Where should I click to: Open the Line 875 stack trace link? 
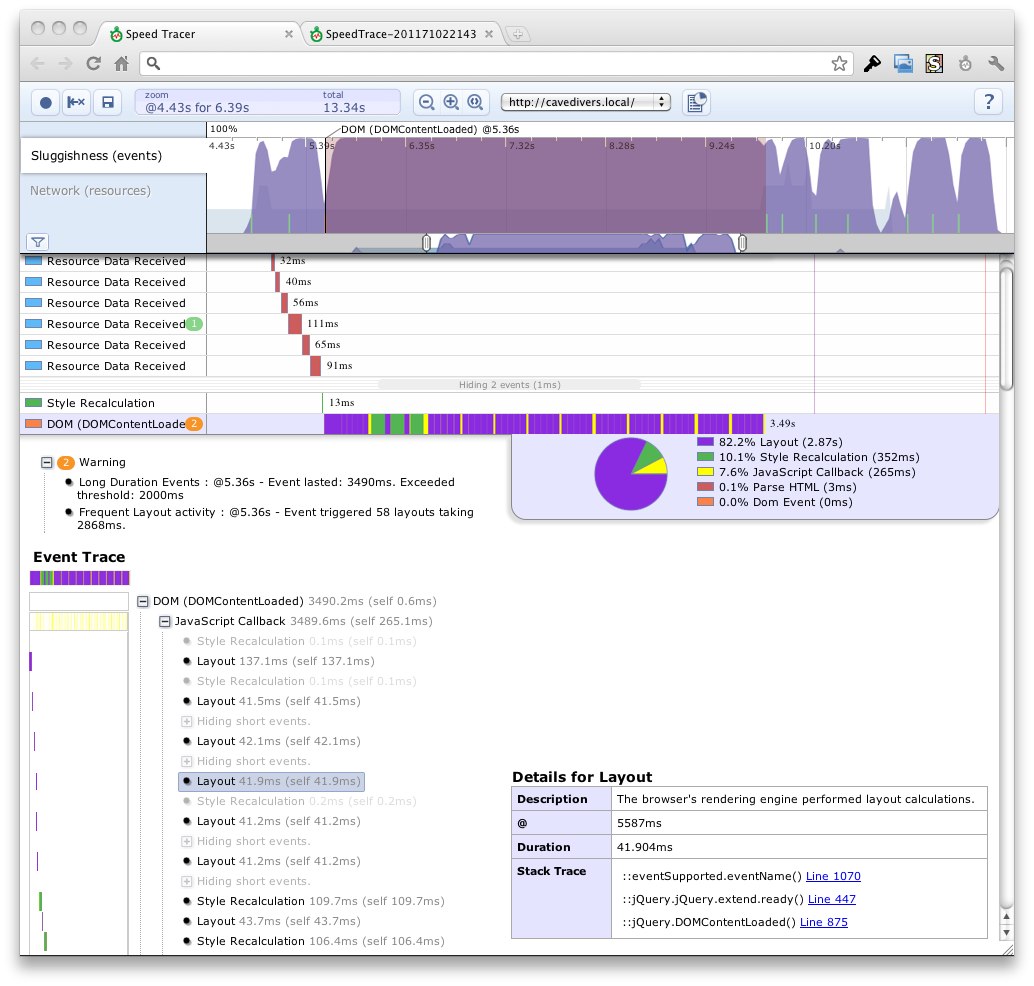[823, 923]
